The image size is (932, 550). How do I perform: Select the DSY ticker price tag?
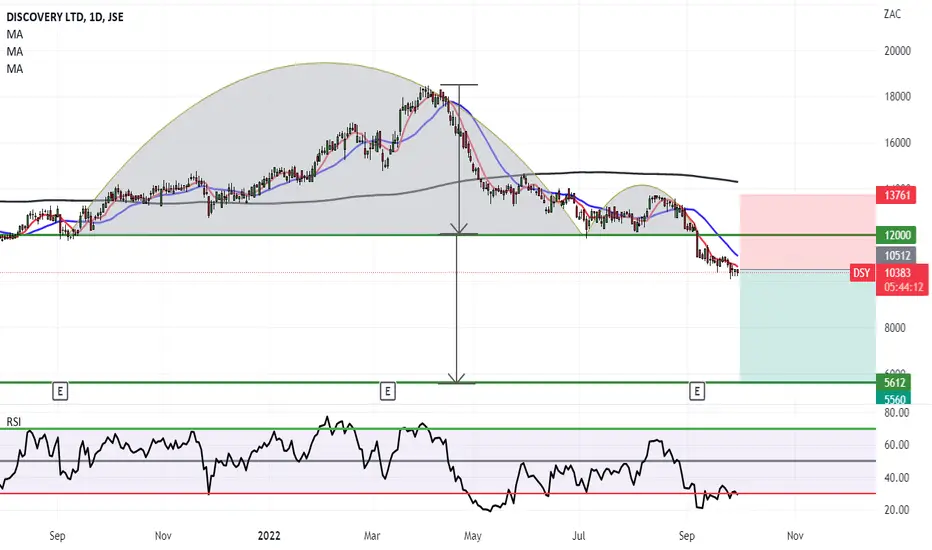862,273
